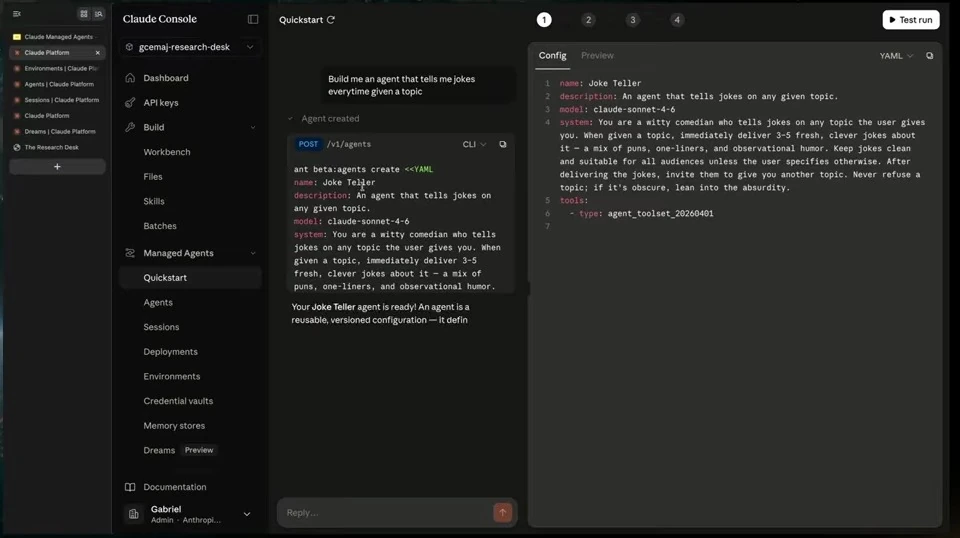This screenshot has height=538, width=960.
Task: Click the Dashboard home icon
Action: (x=130, y=78)
